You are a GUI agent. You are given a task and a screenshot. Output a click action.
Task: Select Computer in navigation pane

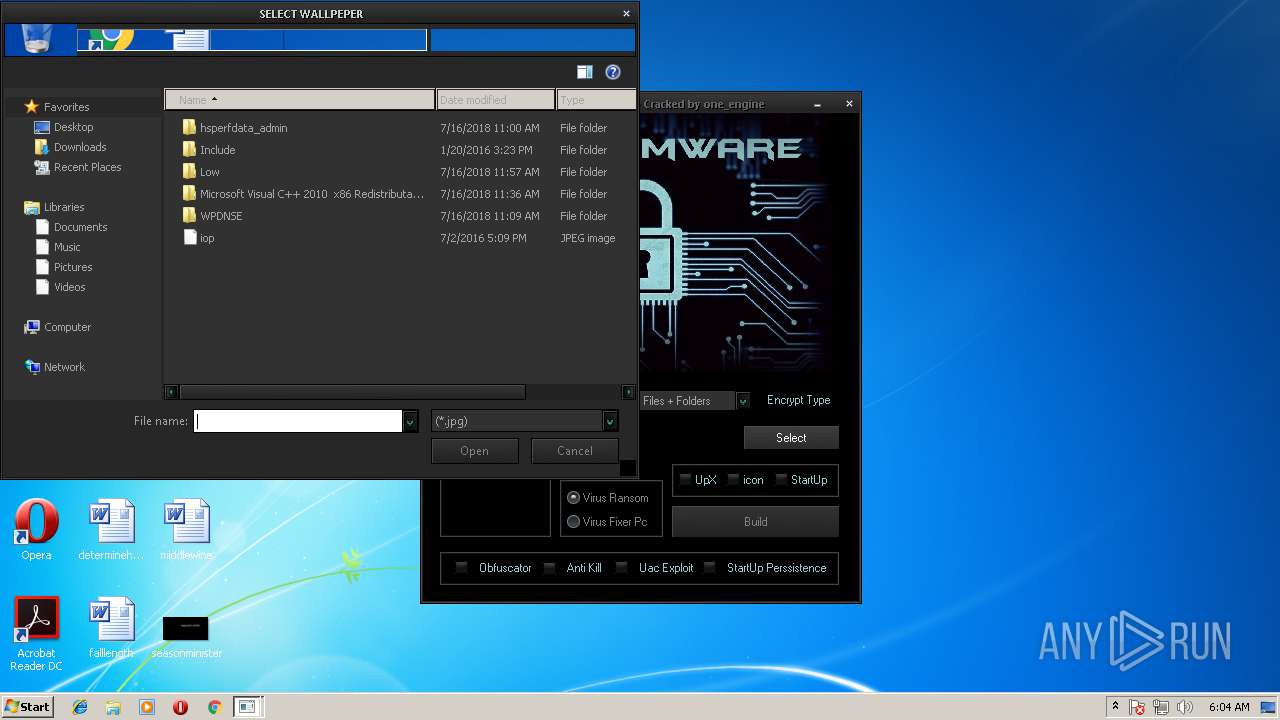[57, 327]
